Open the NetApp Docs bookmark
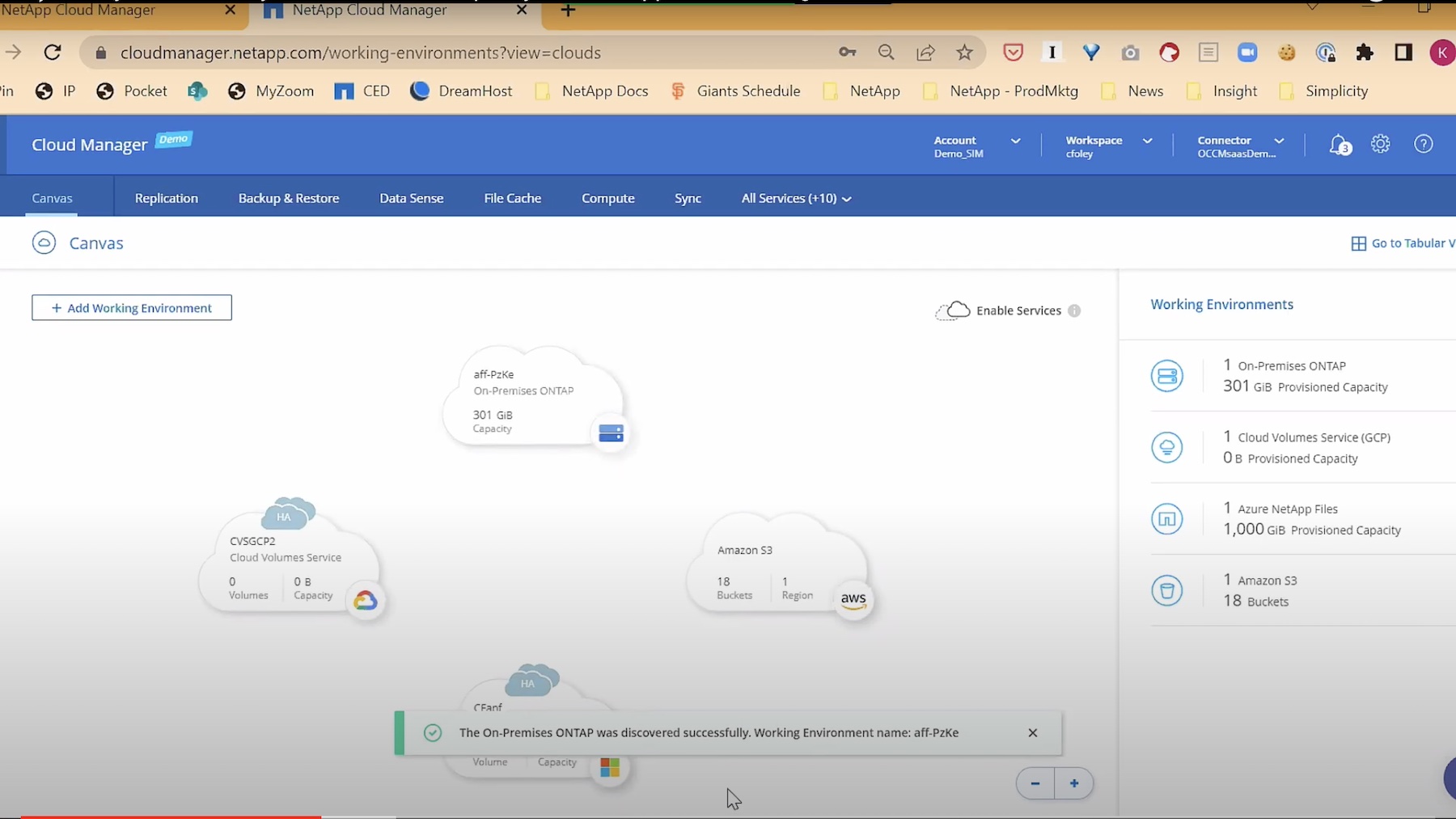 pos(592,91)
